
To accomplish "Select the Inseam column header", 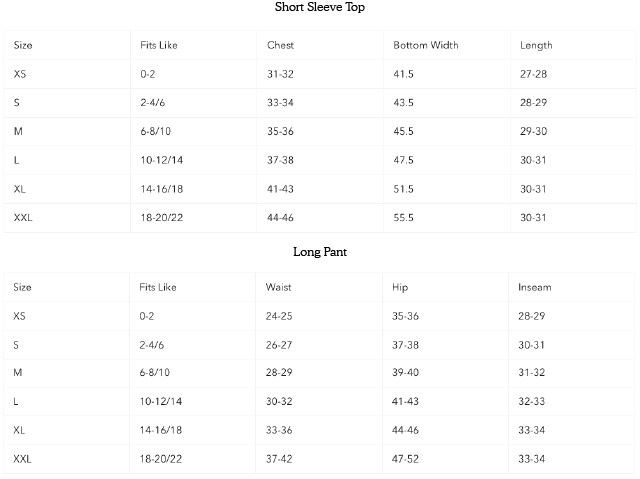I will coord(535,288).
